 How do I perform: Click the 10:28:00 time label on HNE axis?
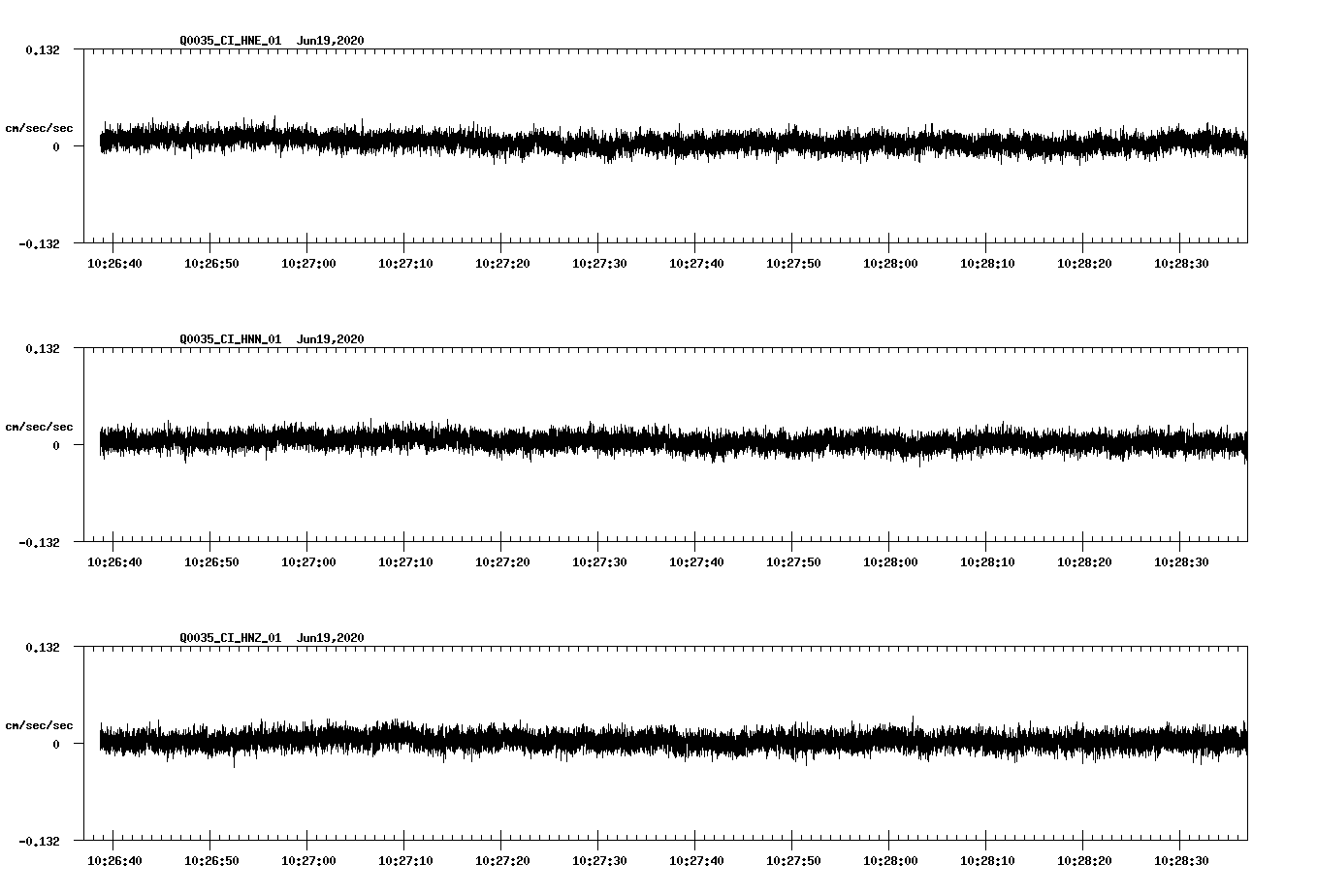[890, 264]
